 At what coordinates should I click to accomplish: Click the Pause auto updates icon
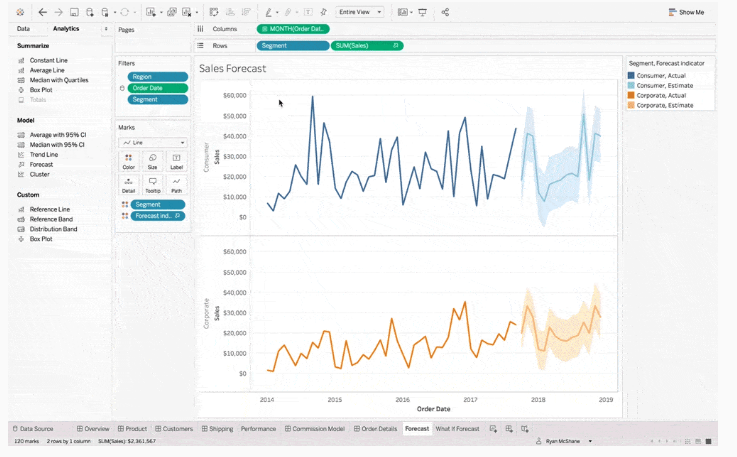105,12
